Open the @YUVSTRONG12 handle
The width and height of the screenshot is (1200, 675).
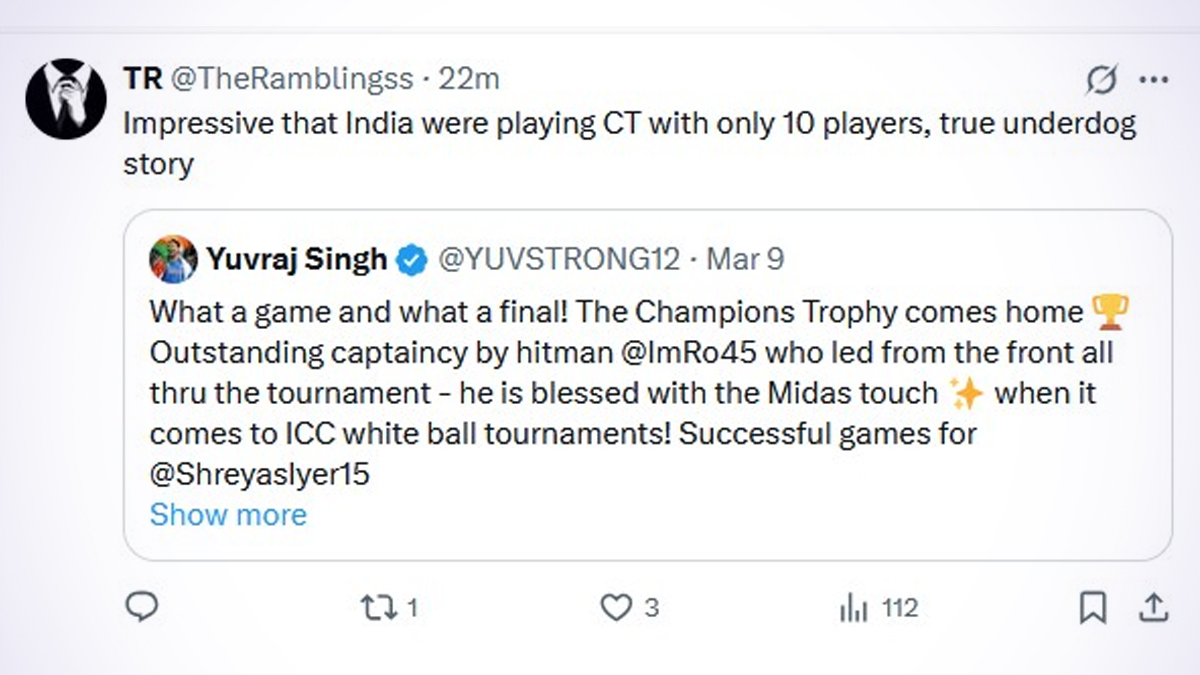click(x=558, y=260)
